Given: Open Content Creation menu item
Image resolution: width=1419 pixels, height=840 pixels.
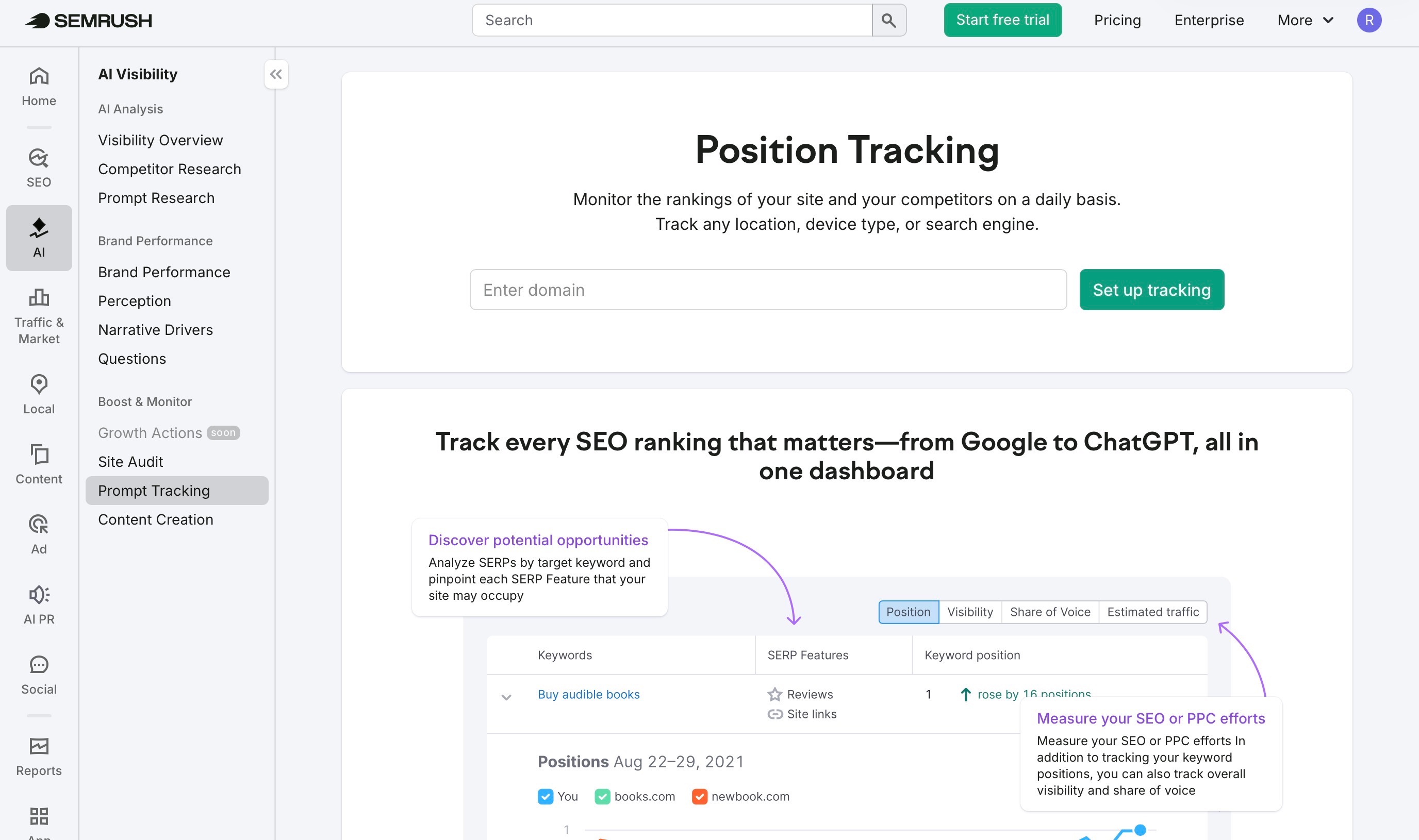Looking at the screenshot, I should point(156,519).
